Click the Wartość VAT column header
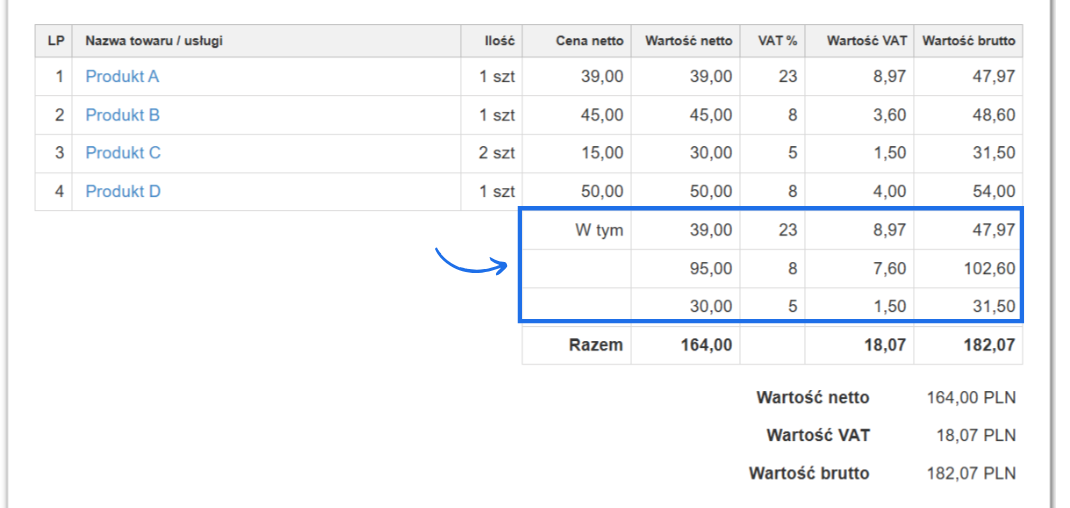The width and height of the screenshot is (1070, 508). pos(866,41)
